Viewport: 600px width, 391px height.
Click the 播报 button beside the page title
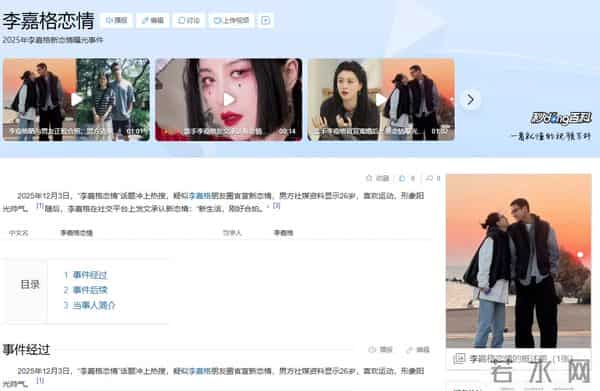116,20
